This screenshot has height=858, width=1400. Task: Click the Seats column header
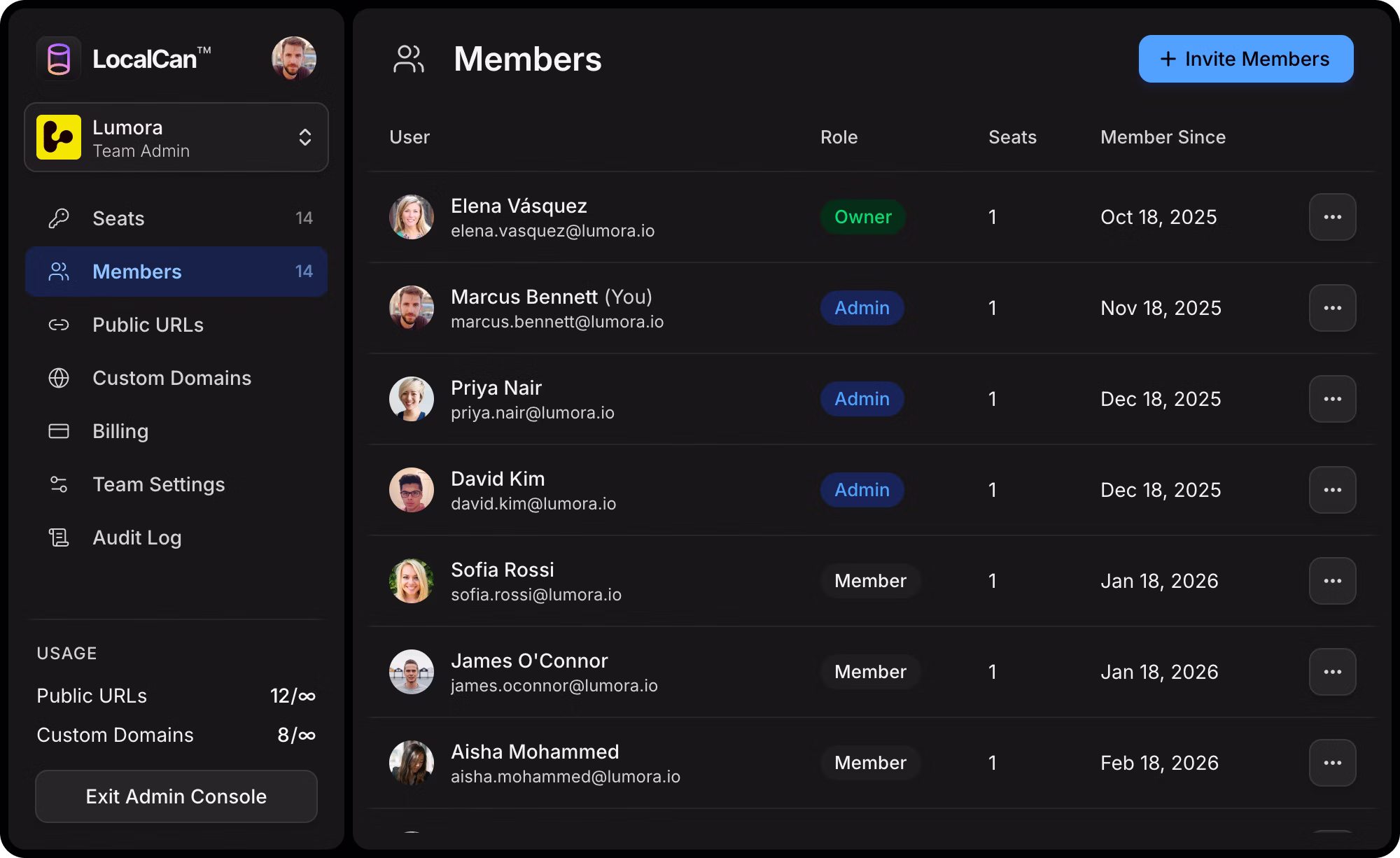click(x=1013, y=137)
